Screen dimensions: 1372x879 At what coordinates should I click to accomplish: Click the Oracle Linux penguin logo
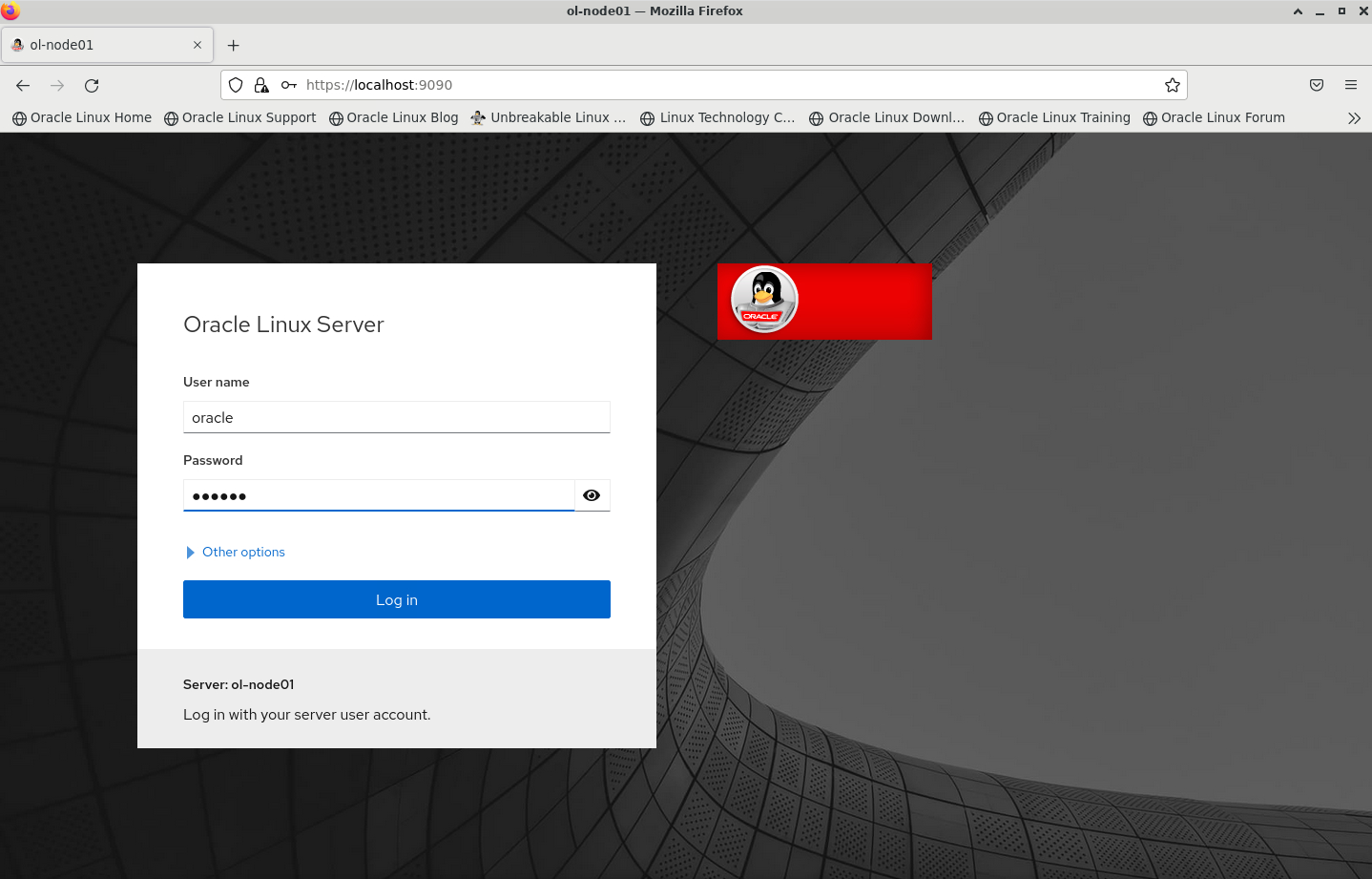pyautogui.click(x=764, y=300)
